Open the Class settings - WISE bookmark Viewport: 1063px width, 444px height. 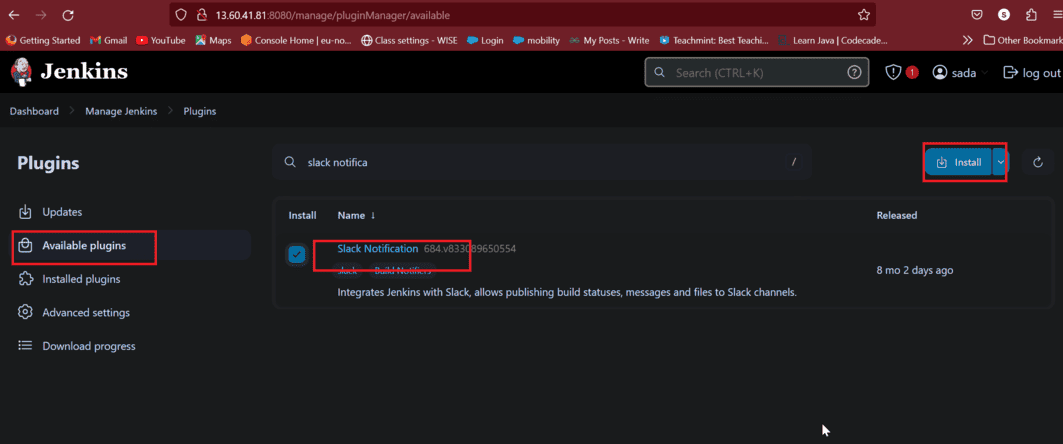(409, 41)
